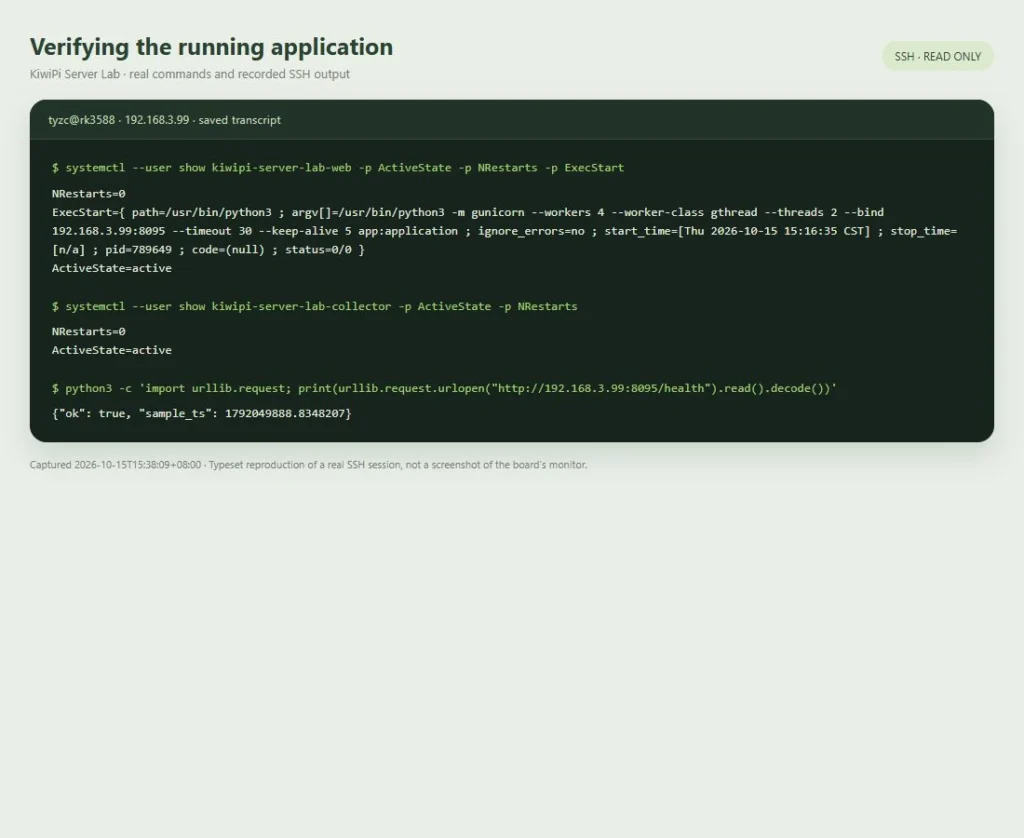Click the kiwipi-server-lab-web systemctl command line

tap(338, 168)
